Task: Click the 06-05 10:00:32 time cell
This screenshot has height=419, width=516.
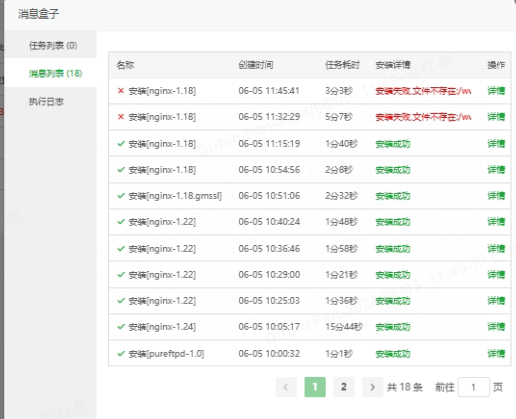Action: (x=269, y=354)
